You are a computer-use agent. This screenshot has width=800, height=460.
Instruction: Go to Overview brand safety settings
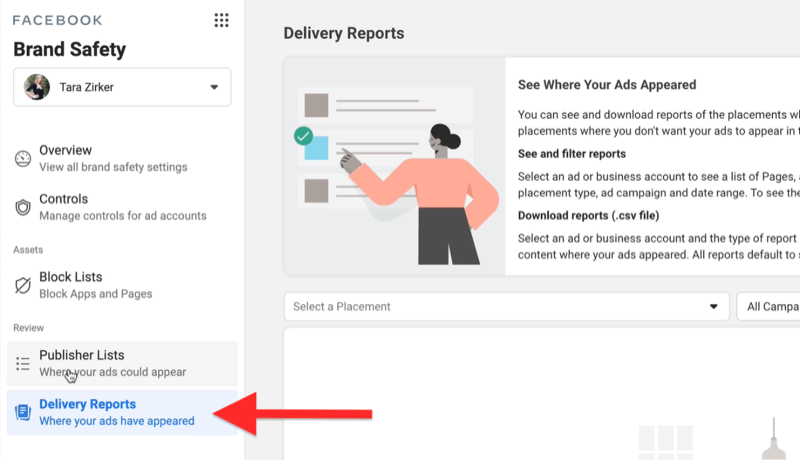(x=122, y=159)
